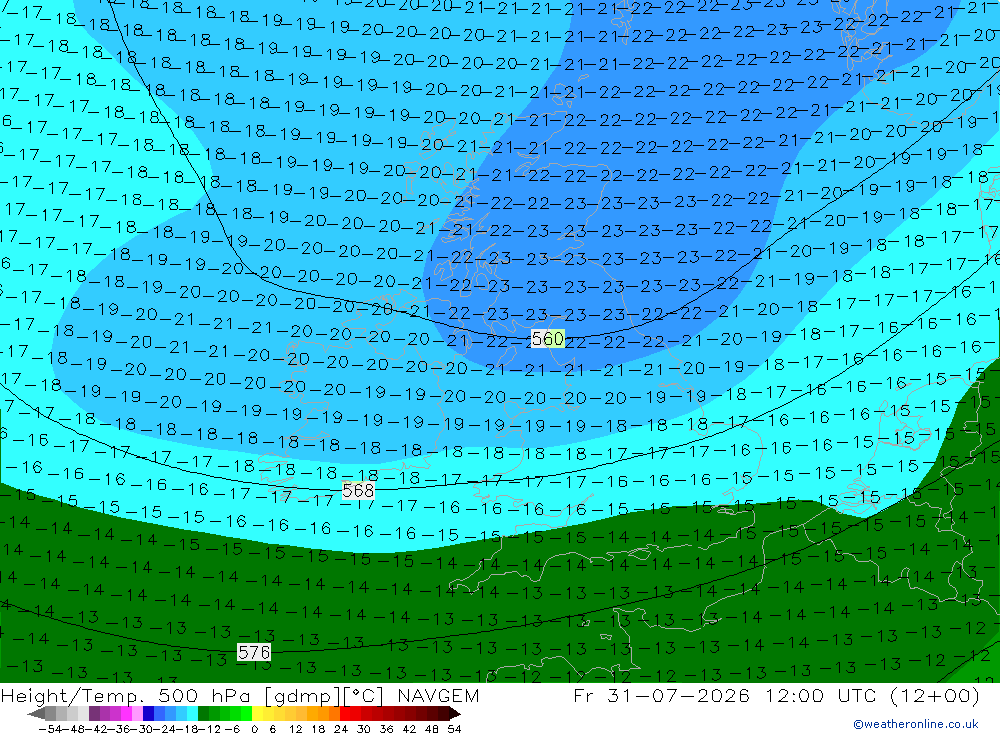Screen dimensions: 1000x733
Task: Click the 568 height contour label
Action: (358, 491)
